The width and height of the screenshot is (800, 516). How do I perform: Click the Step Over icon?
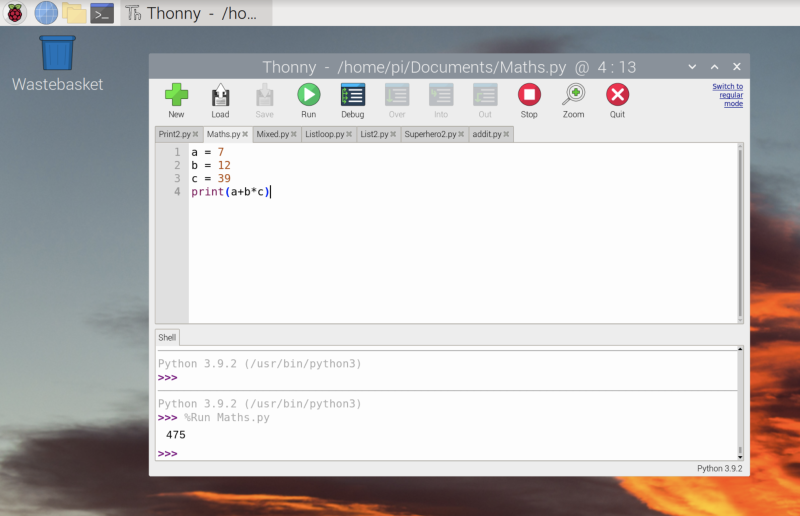click(397, 95)
